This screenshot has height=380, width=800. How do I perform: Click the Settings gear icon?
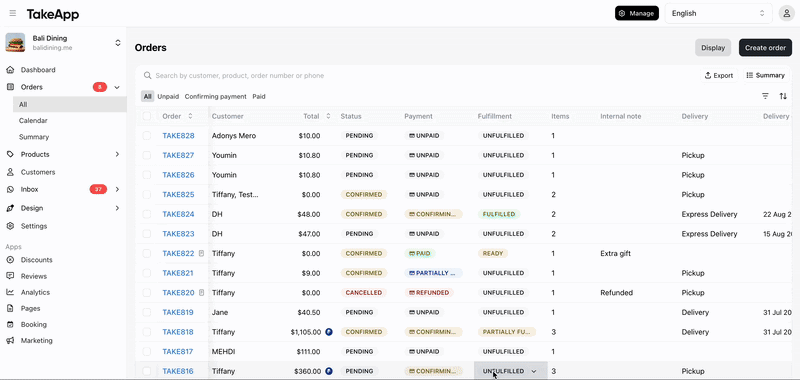[10, 226]
